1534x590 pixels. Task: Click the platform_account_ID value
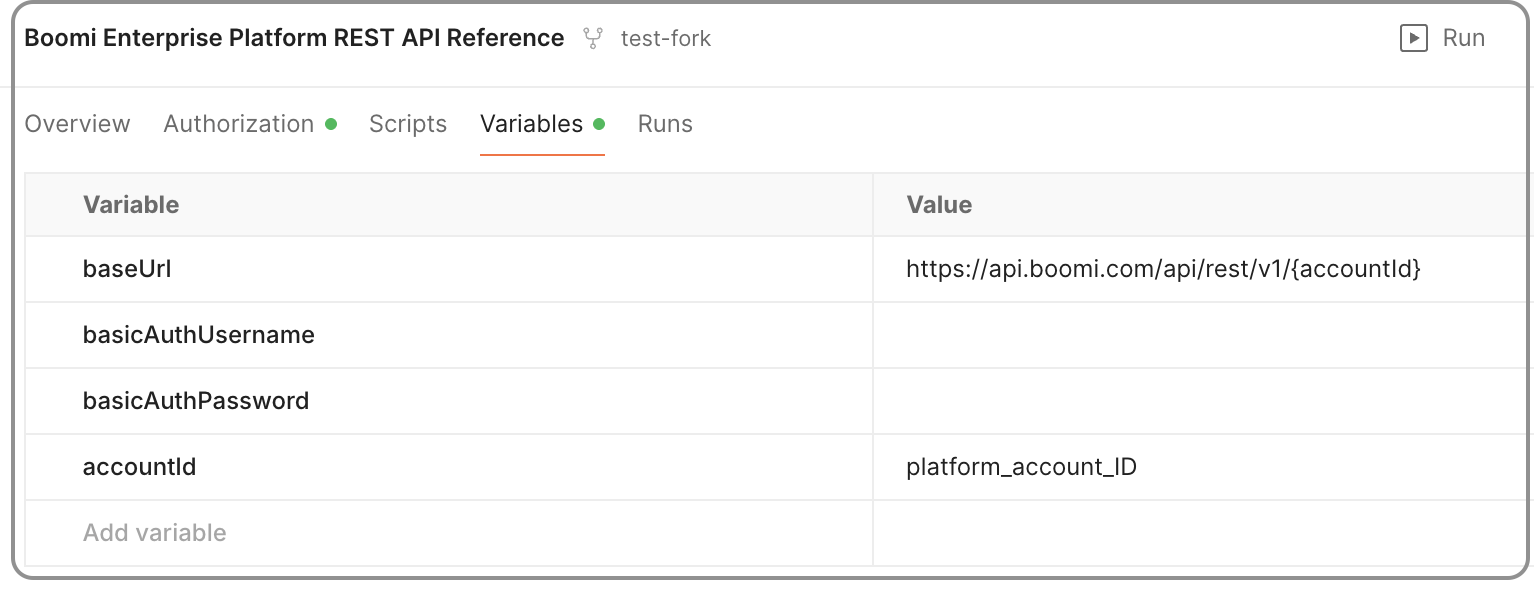(x=1021, y=466)
